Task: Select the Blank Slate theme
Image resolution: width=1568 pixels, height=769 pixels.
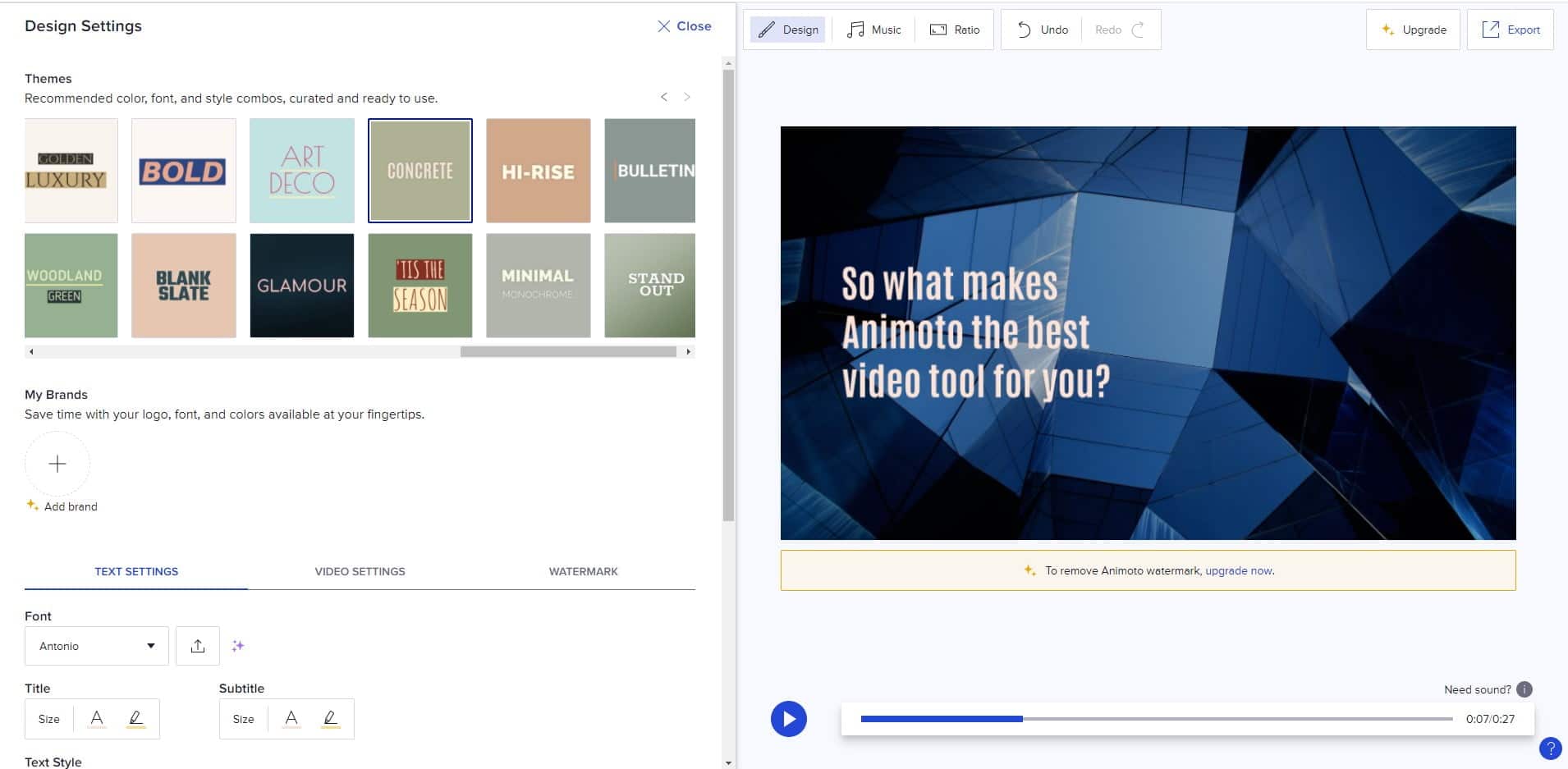Action: pos(184,286)
